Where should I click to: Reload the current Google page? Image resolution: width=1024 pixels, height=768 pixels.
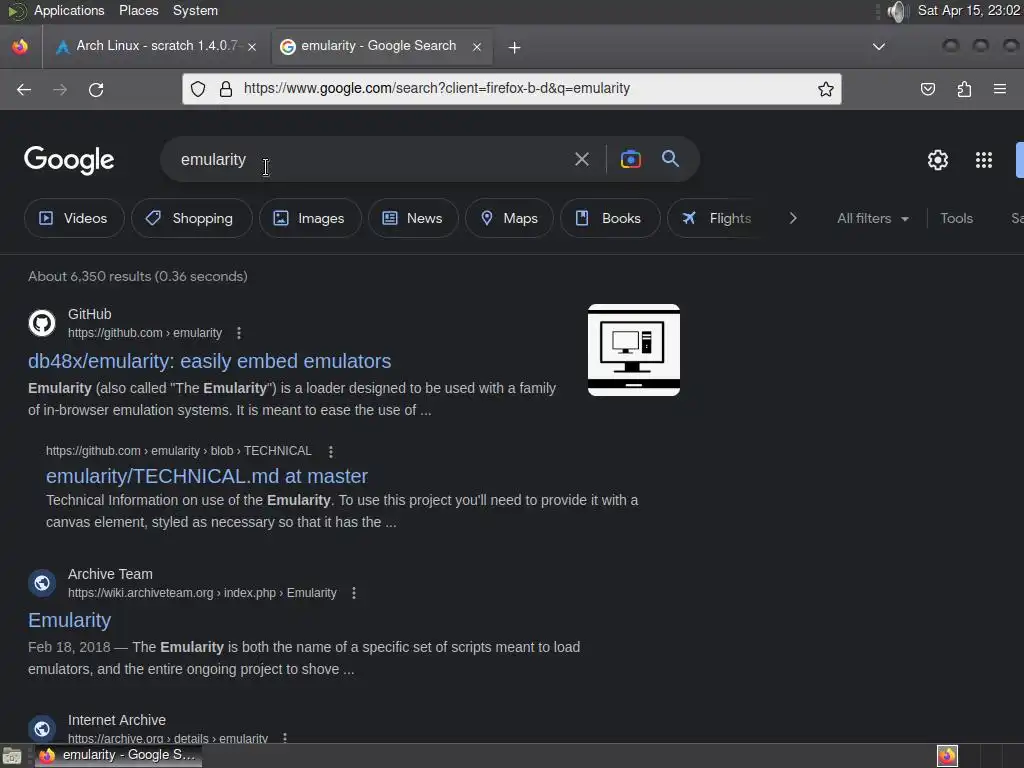pos(96,89)
